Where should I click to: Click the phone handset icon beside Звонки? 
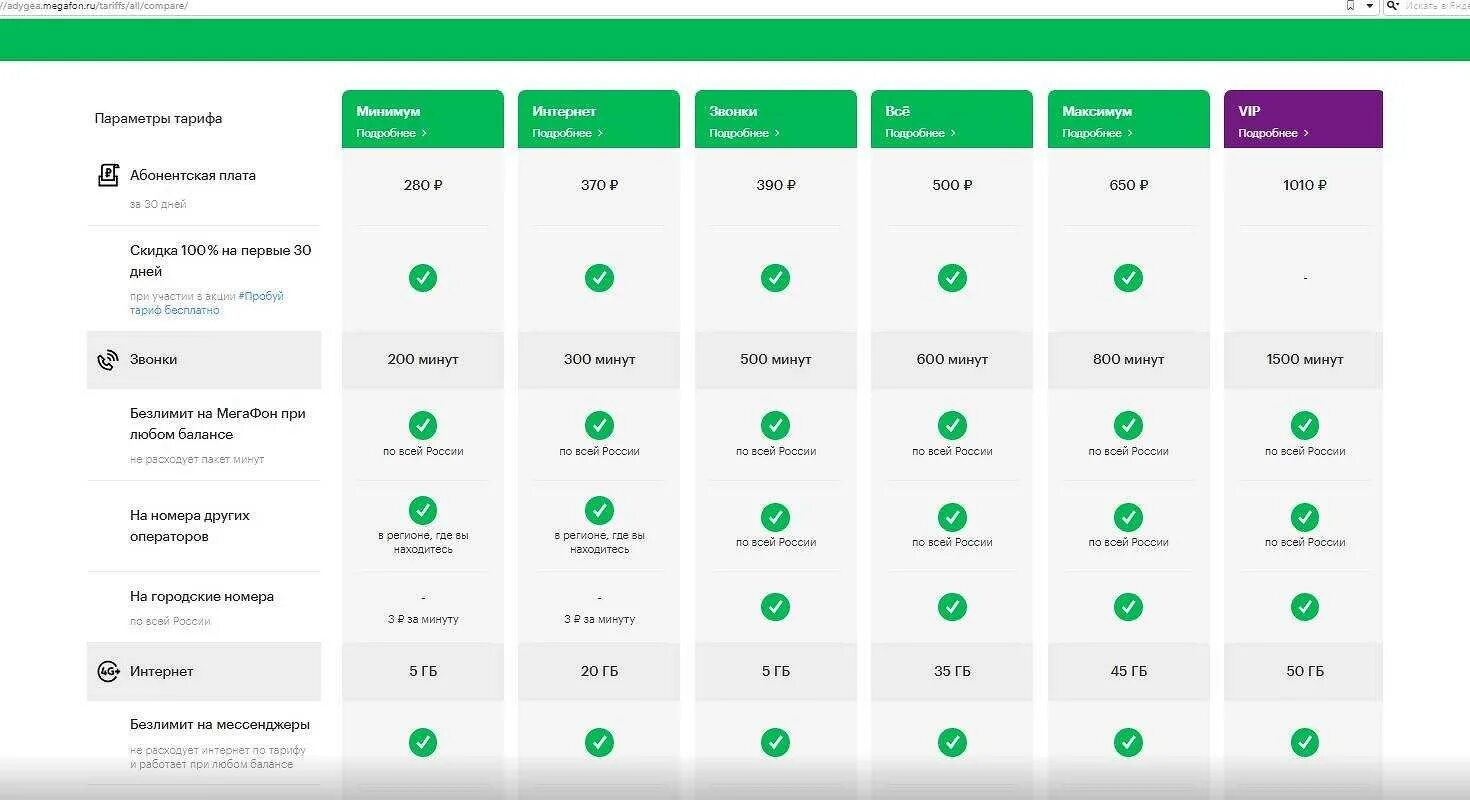108,360
